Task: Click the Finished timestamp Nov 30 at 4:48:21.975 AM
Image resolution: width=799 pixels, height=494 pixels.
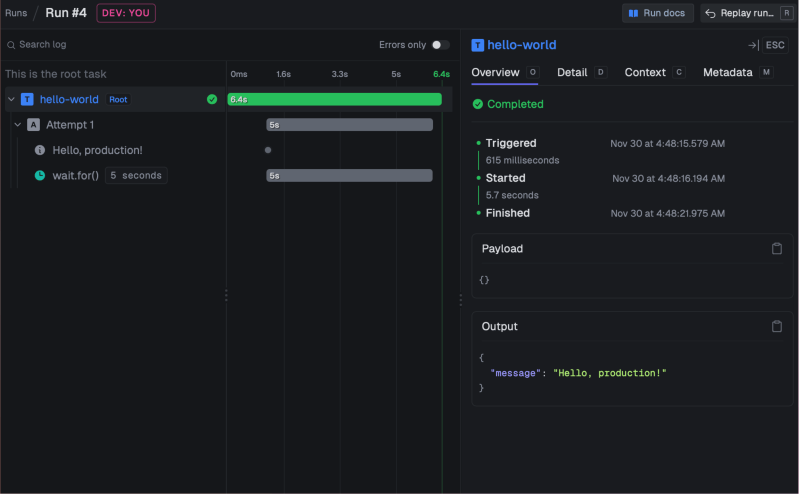Action: (x=668, y=214)
